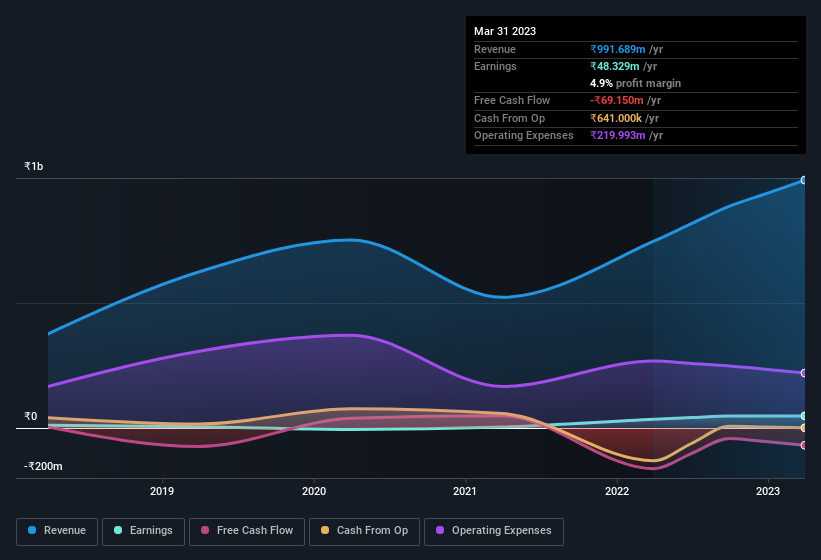
Task: Click the 2020 x-axis label
Action: (314, 491)
